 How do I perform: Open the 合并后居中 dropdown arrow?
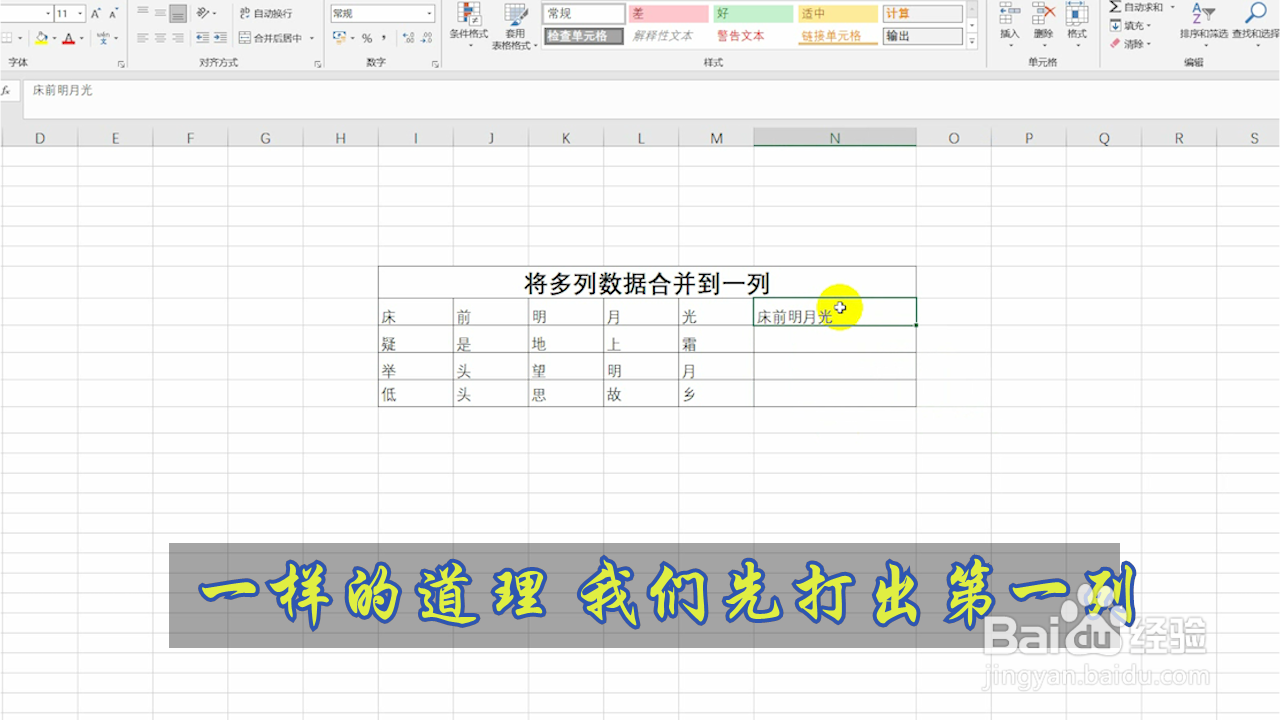point(312,38)
